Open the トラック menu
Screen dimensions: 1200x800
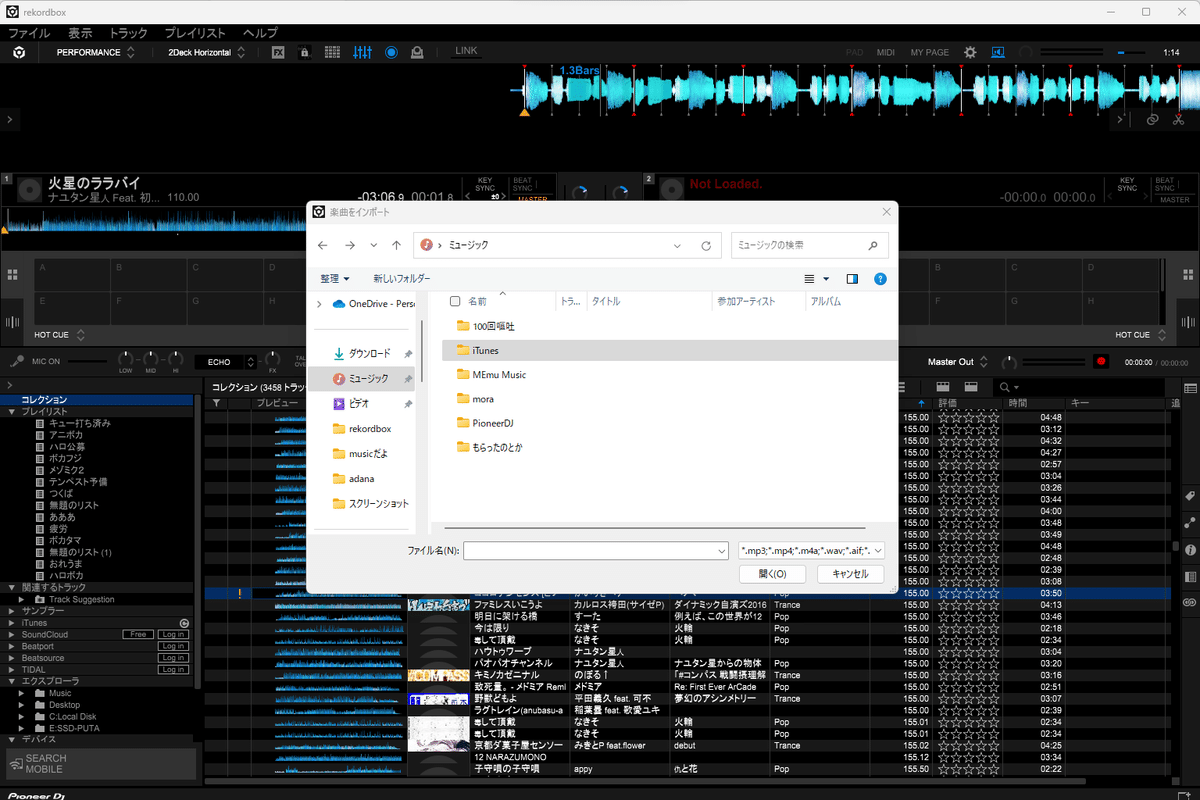127,33
